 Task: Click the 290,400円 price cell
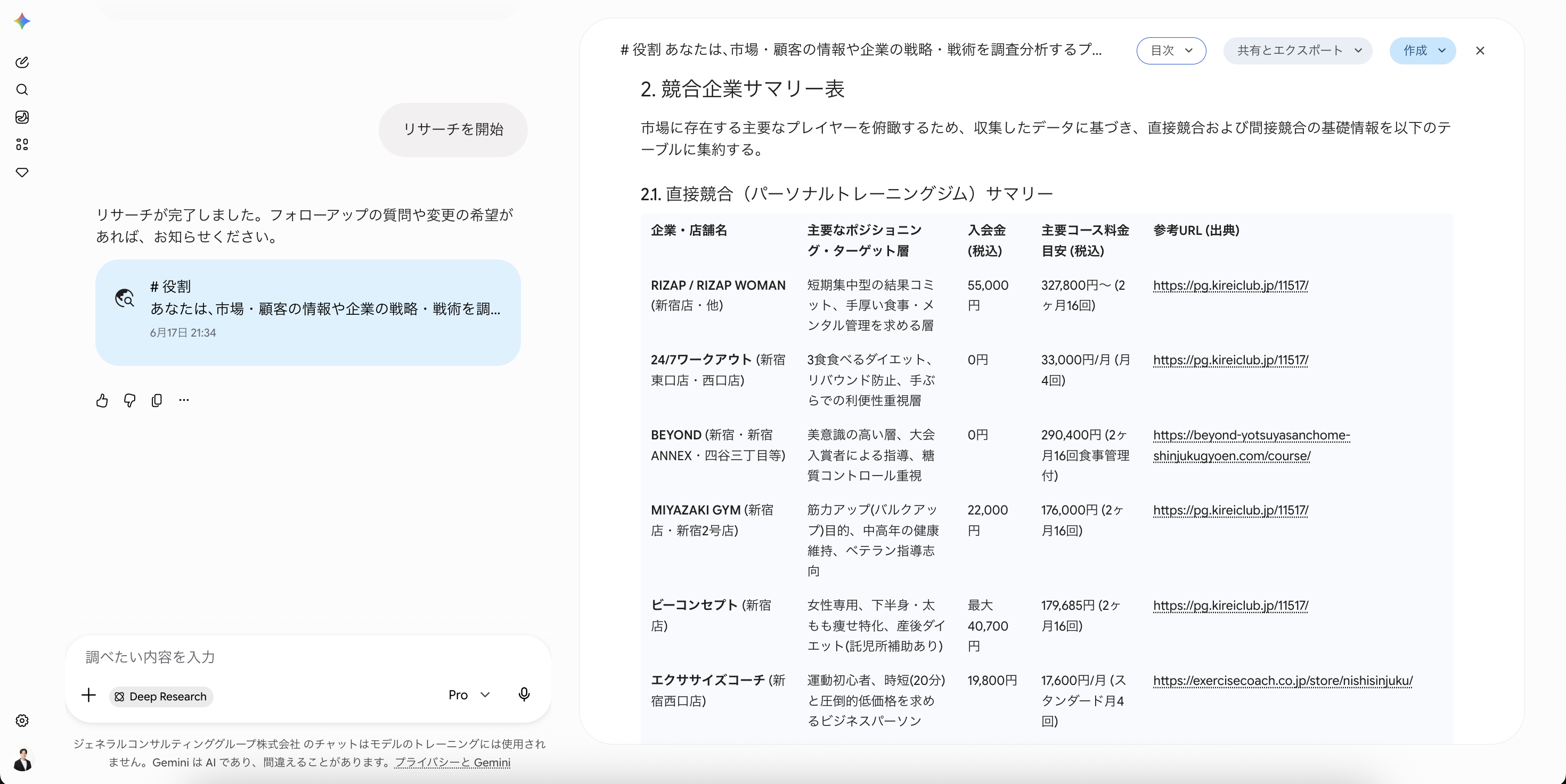[1085, 455]
